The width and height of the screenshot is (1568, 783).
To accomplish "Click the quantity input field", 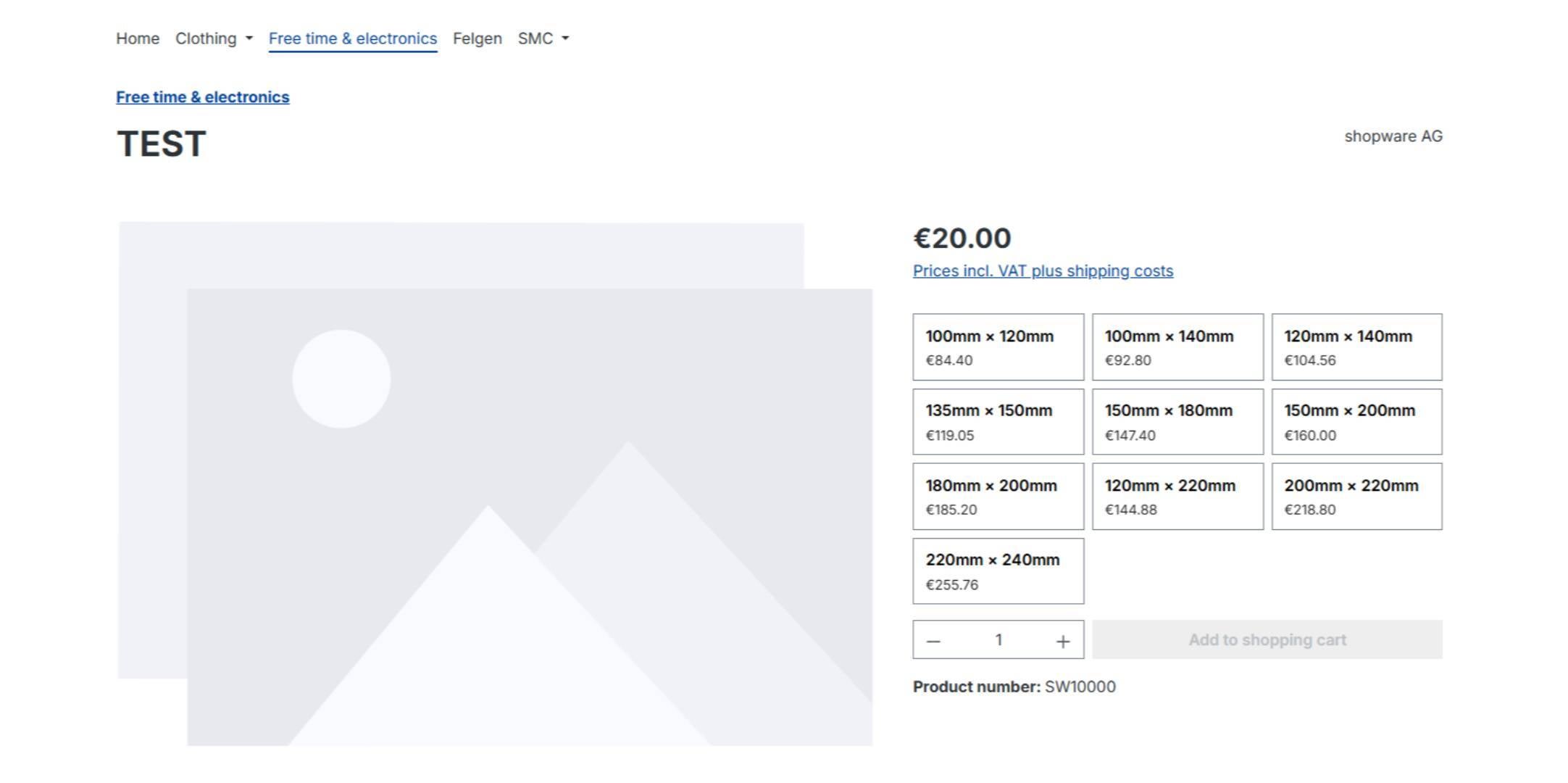I will [x=998, y=640].
